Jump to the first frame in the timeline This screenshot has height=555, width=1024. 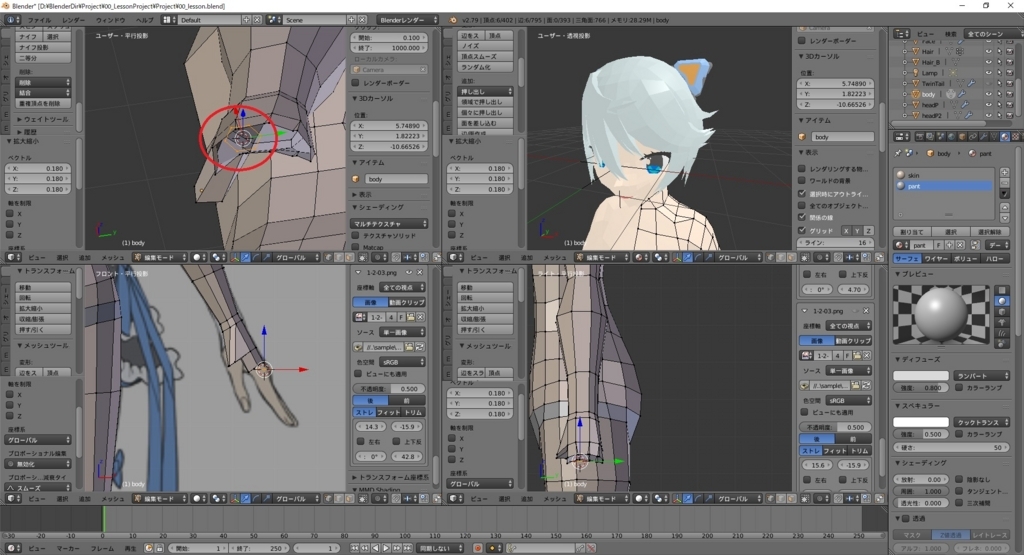[x=354, y=548]
